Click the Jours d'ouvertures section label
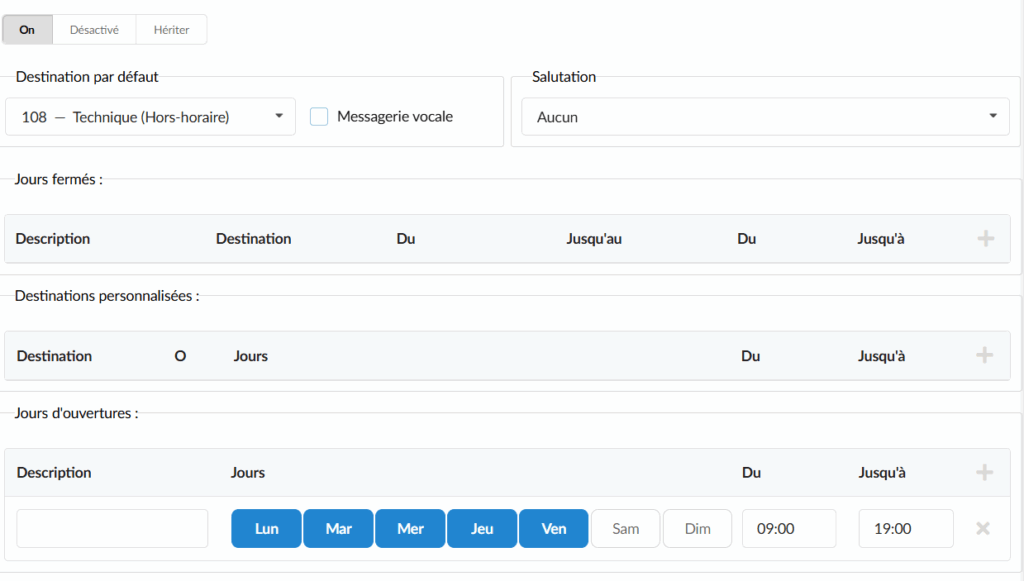The width and height of the screenshot is (1024, 581). pyautogui.click(x=76, y=413)
